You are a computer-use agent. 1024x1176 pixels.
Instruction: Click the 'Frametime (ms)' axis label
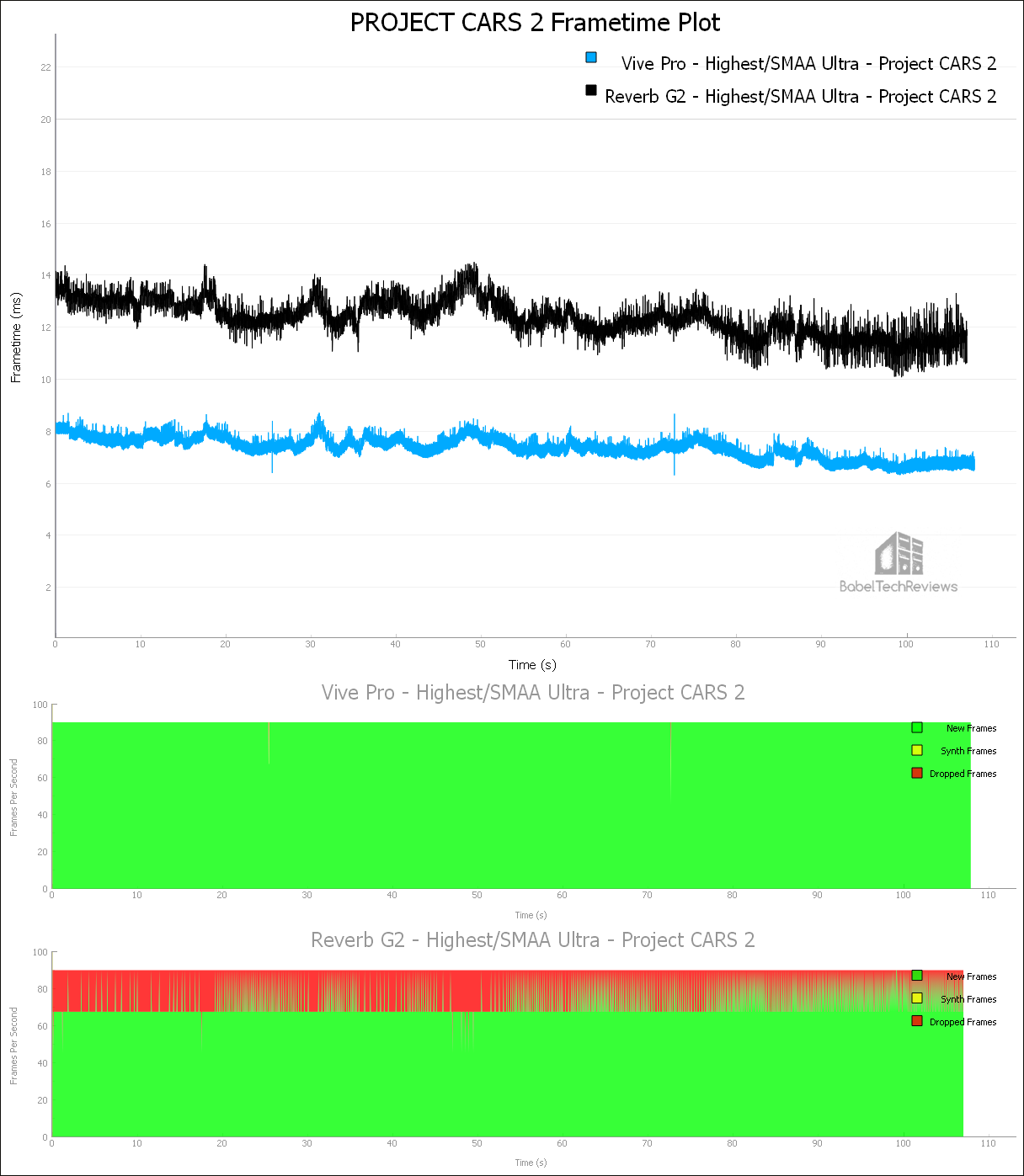tap(16, 338)
